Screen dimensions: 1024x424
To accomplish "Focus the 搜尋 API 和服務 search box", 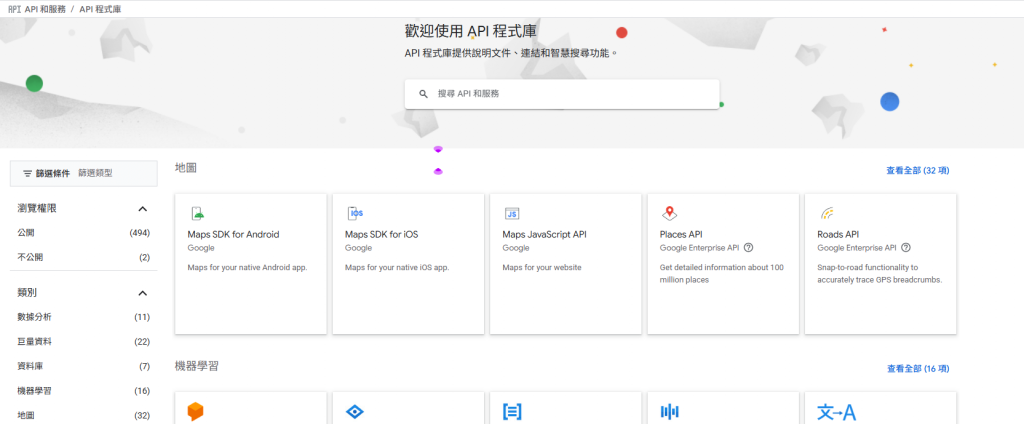I will point(562,94).
